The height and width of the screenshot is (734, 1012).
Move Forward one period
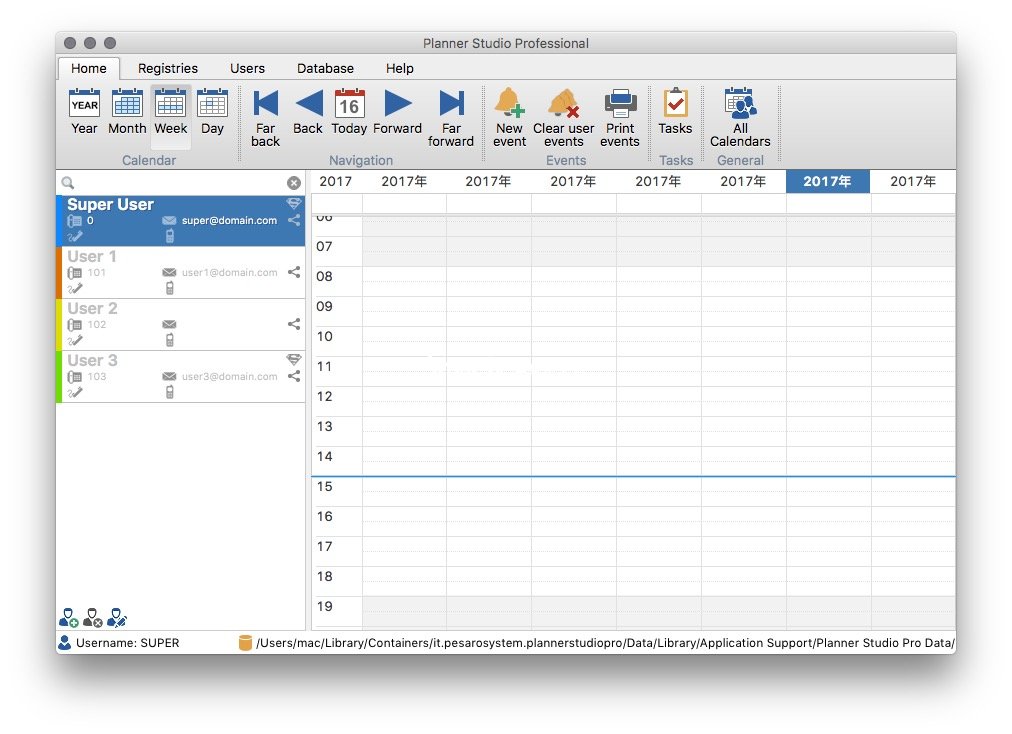(398, 111)
